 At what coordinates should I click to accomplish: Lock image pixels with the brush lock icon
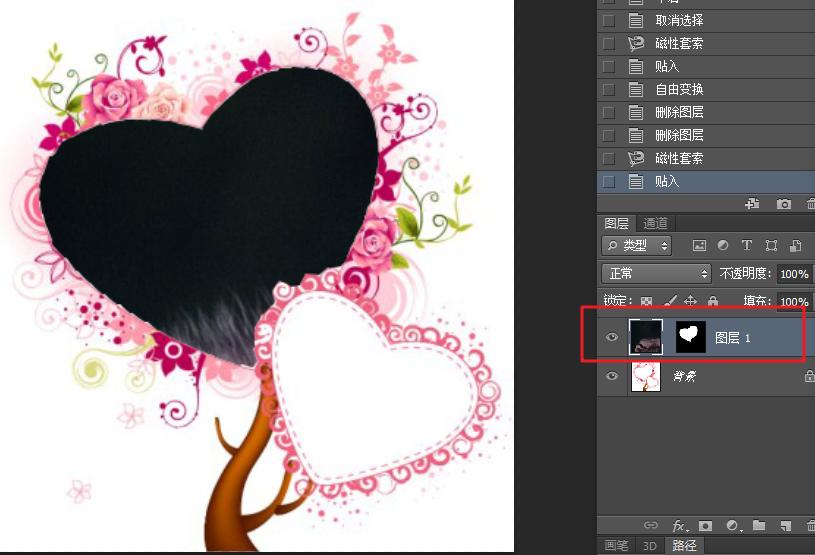(x=670, y=301)
